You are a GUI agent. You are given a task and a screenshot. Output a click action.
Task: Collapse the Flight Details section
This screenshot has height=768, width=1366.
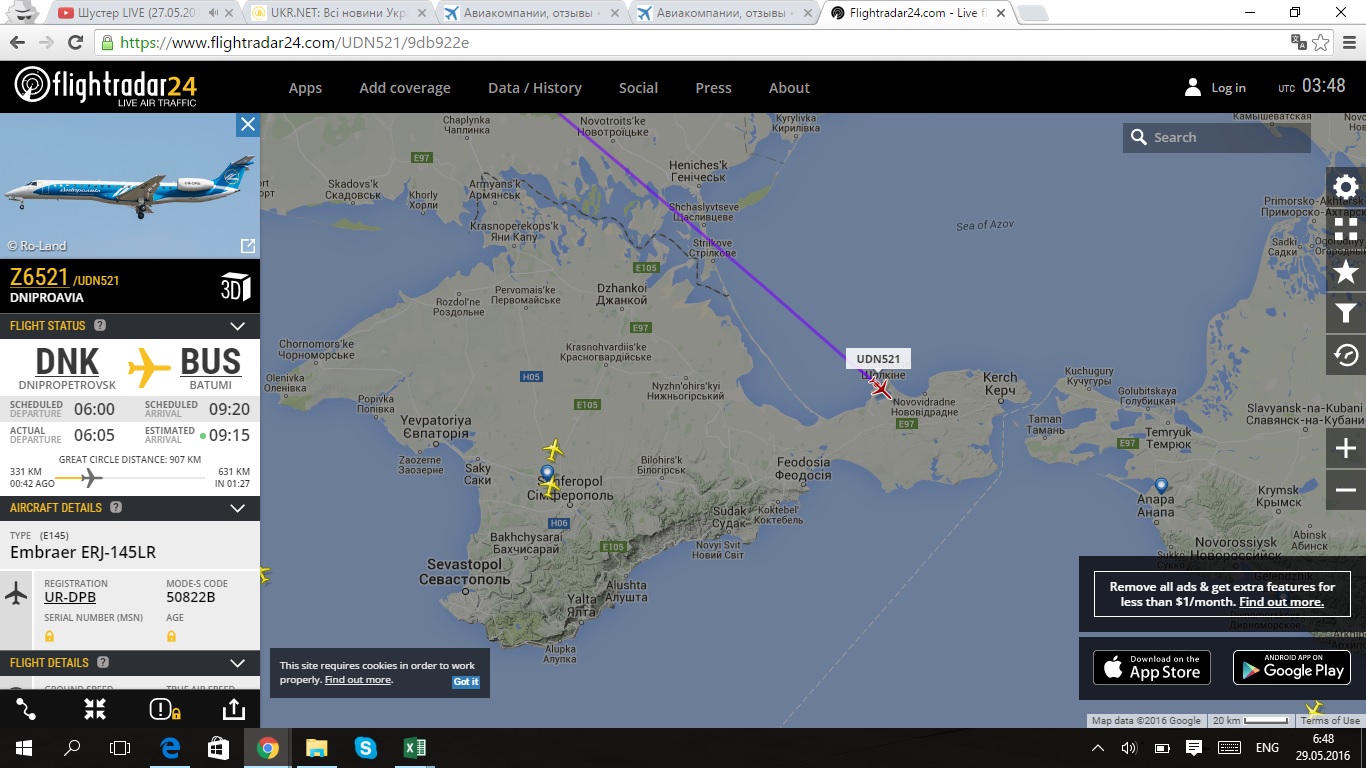pyautogui.click(x=238, y=663)
